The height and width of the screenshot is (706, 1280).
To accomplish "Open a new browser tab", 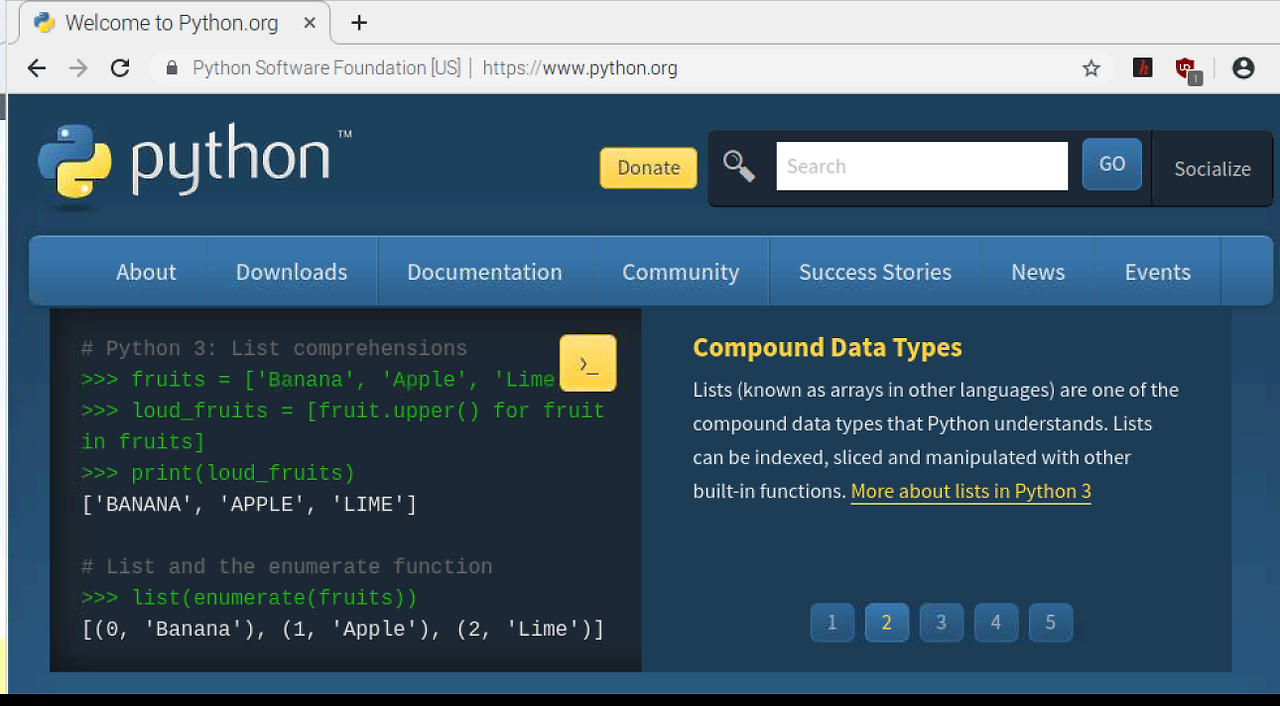I will click(x=359, y=23).
